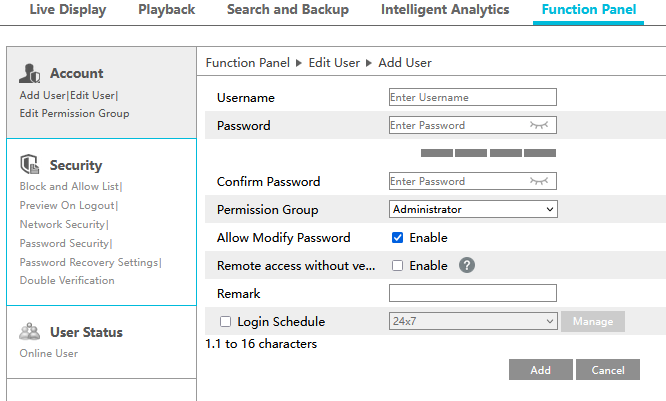Screen dimensions: 666x401
Task: Click the password strength indicator bar
Action: pyautogui.click(x=488, y=153)
